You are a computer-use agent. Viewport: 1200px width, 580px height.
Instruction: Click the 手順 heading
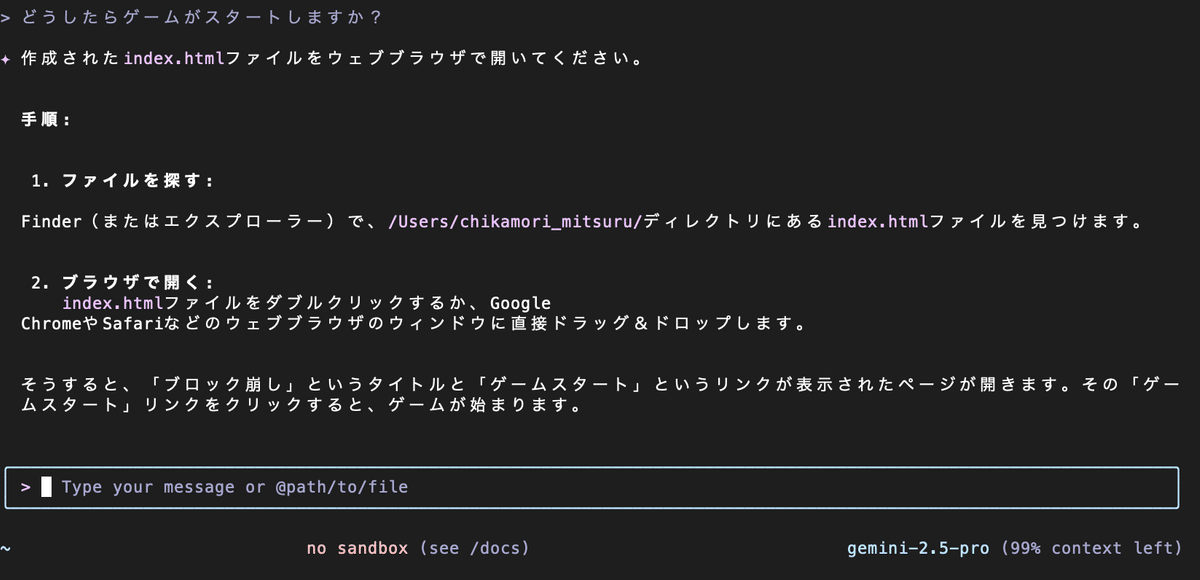pos(46,119)
